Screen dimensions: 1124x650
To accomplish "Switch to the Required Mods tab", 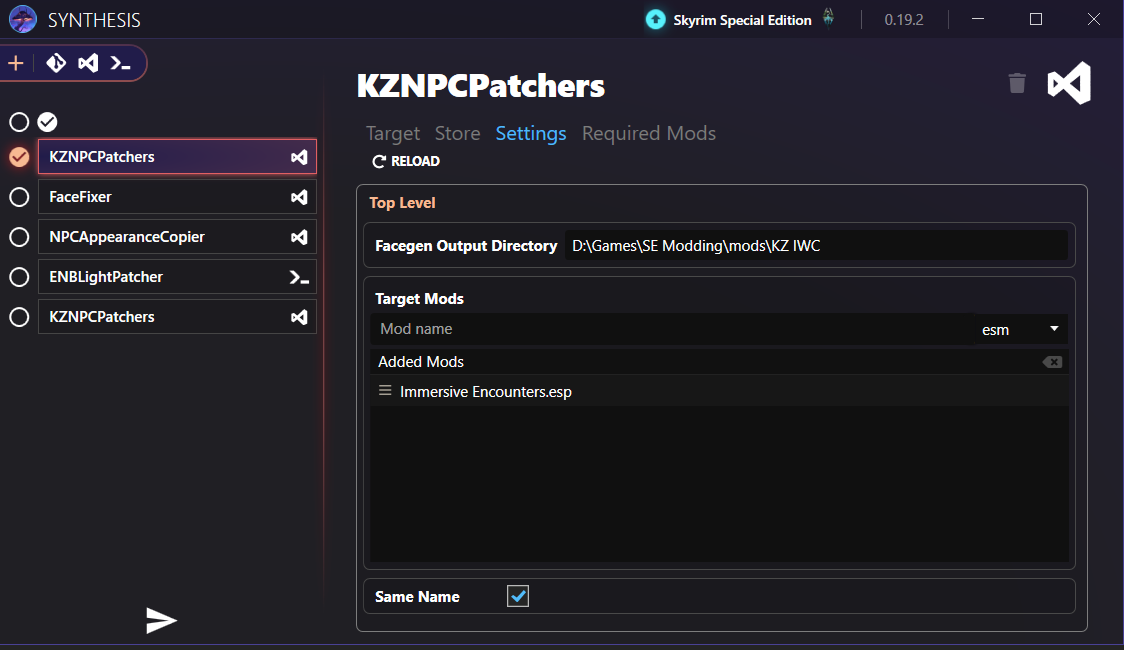I will click(x=648, y=133).
